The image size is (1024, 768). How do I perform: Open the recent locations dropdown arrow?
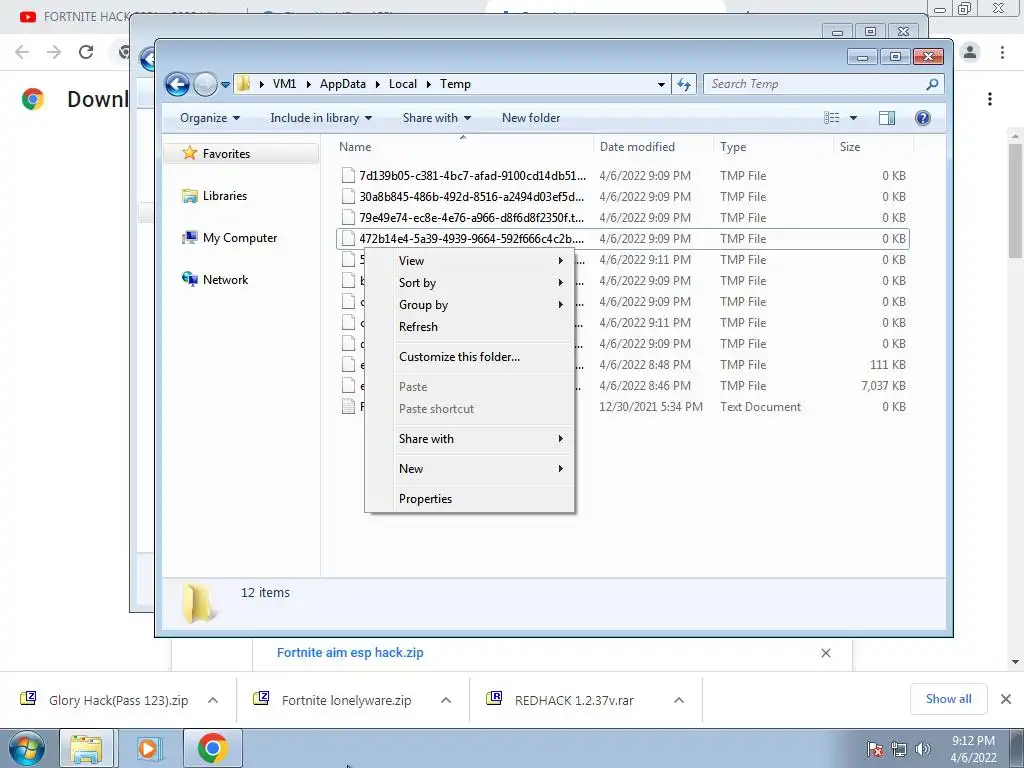225,84
